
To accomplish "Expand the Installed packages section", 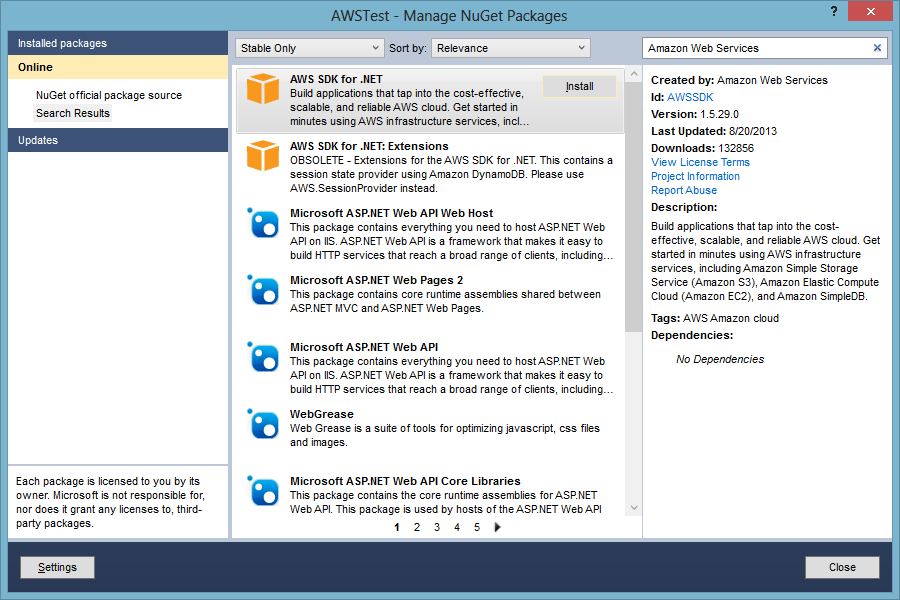I will (x=118, y=43).
